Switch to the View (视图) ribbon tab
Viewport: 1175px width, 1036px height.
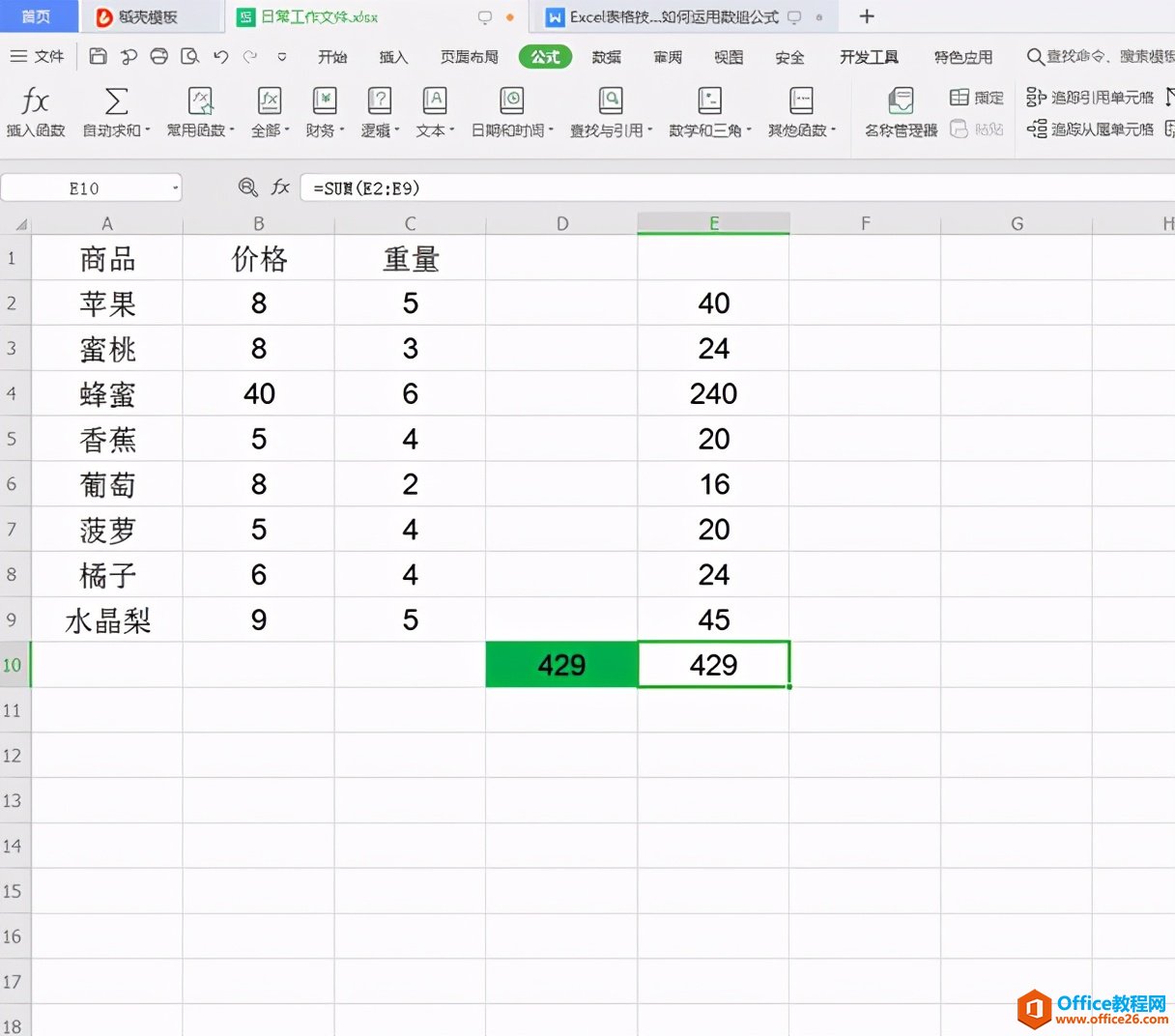coord(729,57)
